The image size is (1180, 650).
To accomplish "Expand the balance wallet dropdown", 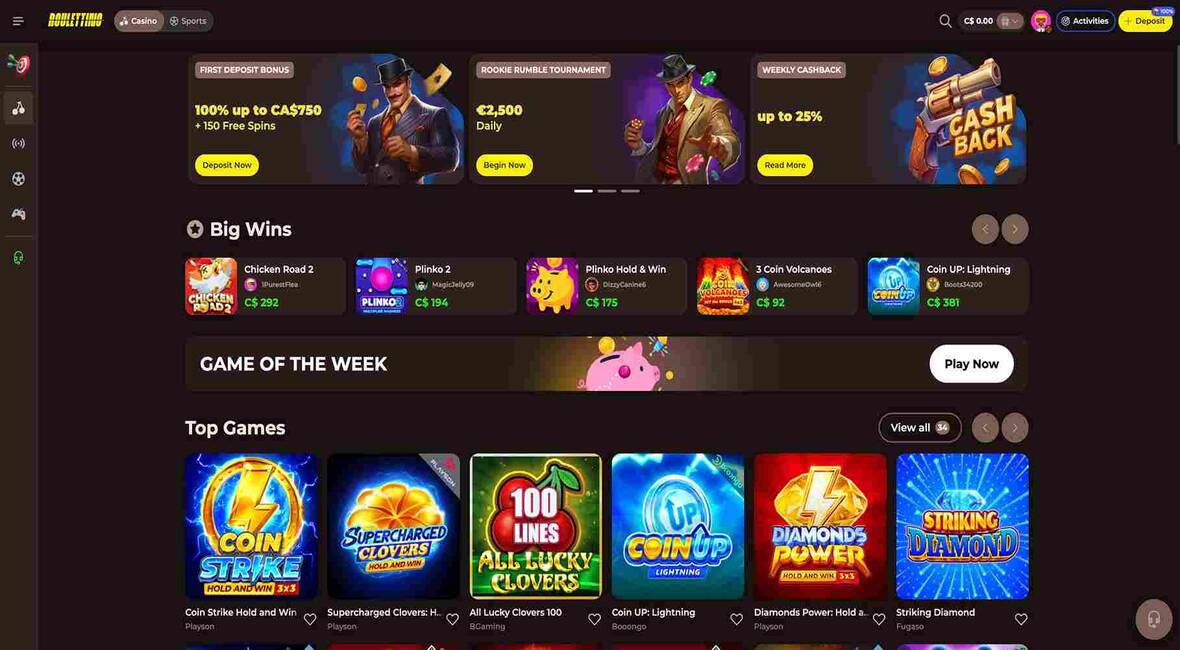I will pos(1011,21).
